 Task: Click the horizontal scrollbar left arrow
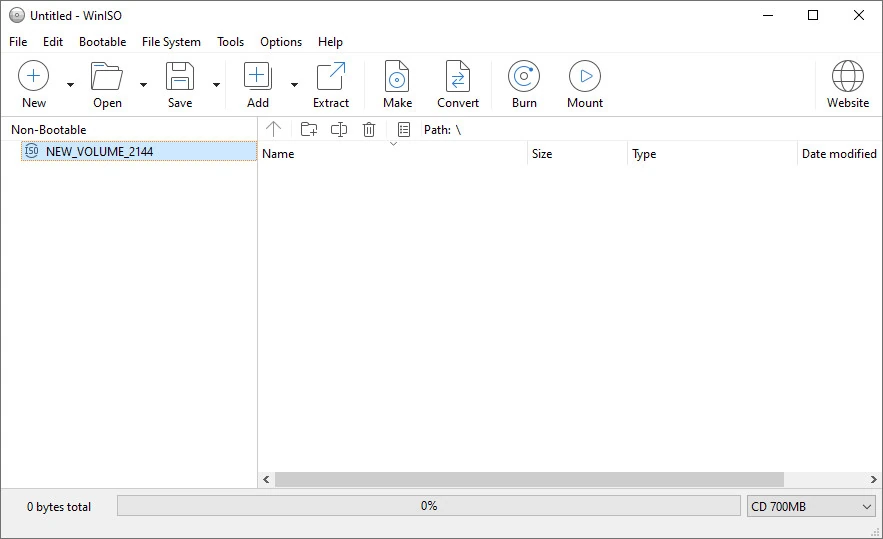click(x=266, y=479)
